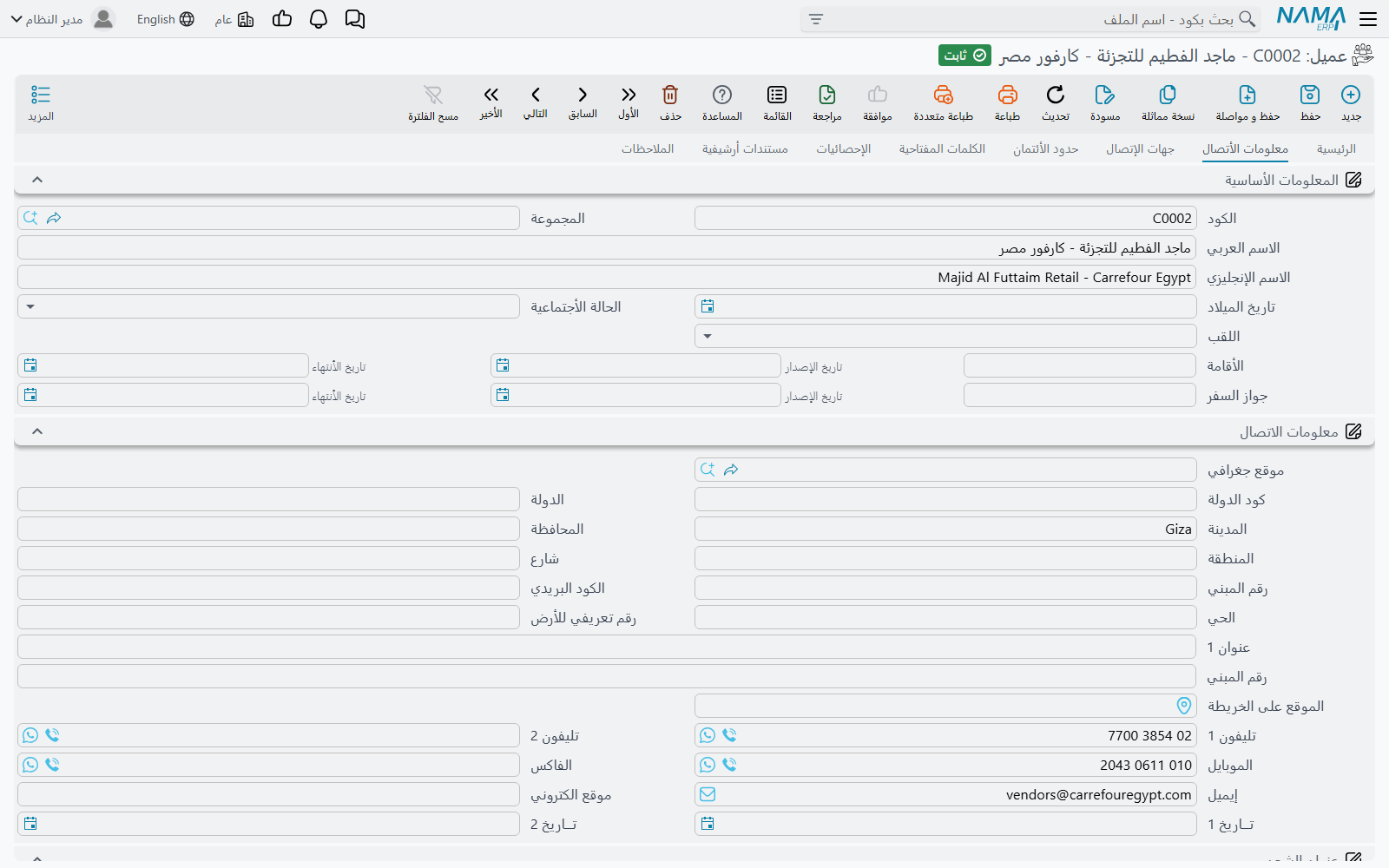Viewport: 1389px width, 868px height.
Task: Open the hamburger main menu
Action: click(x=1368, y=19)
